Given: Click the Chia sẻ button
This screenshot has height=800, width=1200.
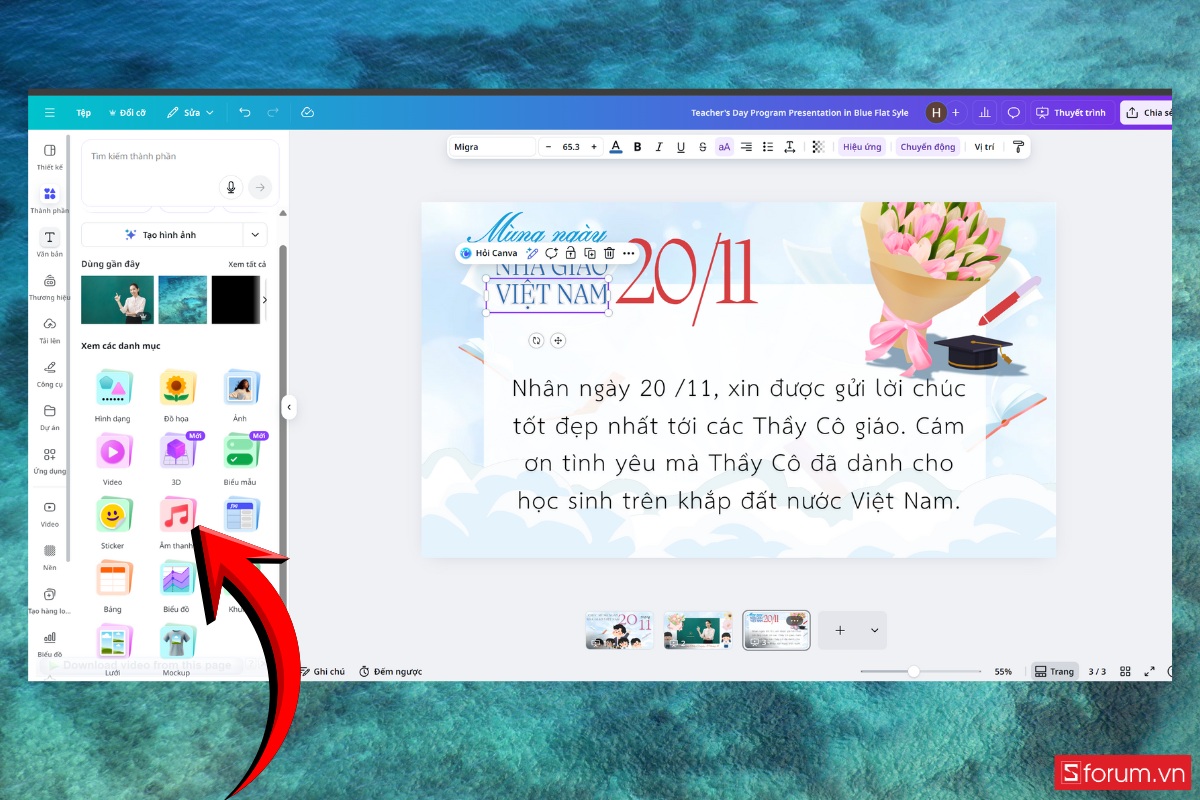Looking at the screenshot, I should coord(1146,112).
